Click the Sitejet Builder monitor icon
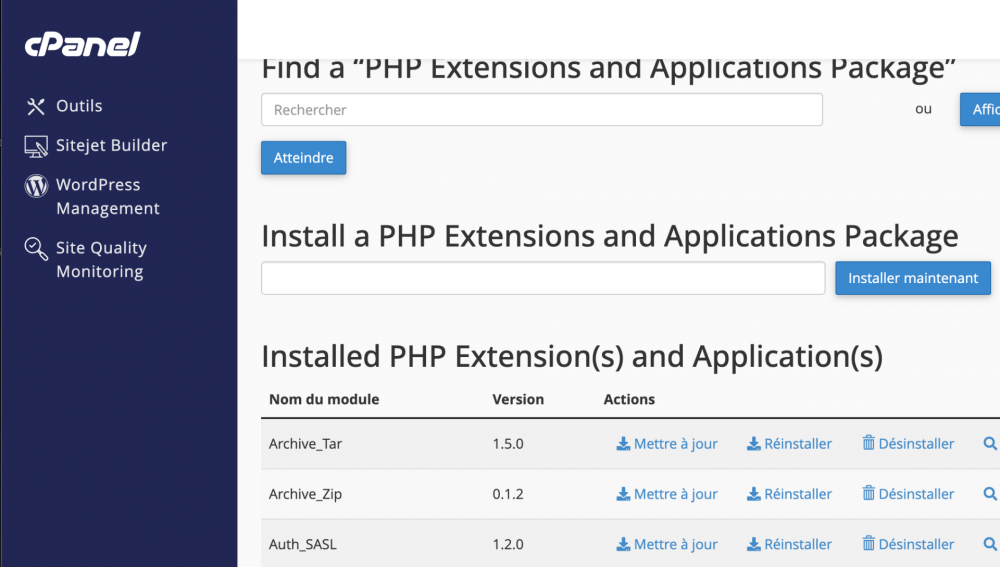The image size is (1000, 567). 36,146
